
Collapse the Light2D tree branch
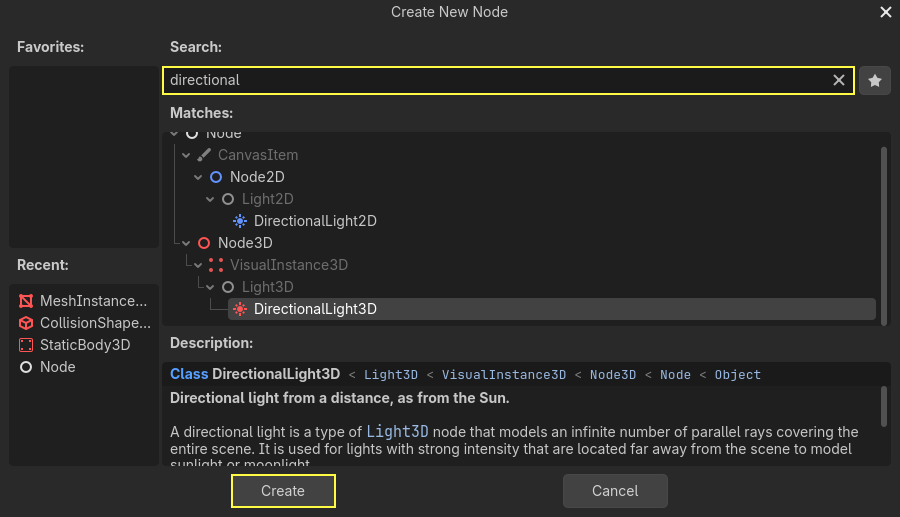(210, 199)
